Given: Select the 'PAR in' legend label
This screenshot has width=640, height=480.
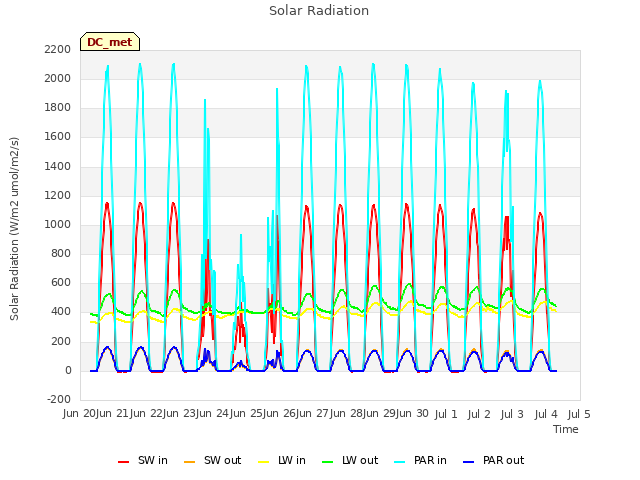Looking at the screenshot, I should 430,460.
